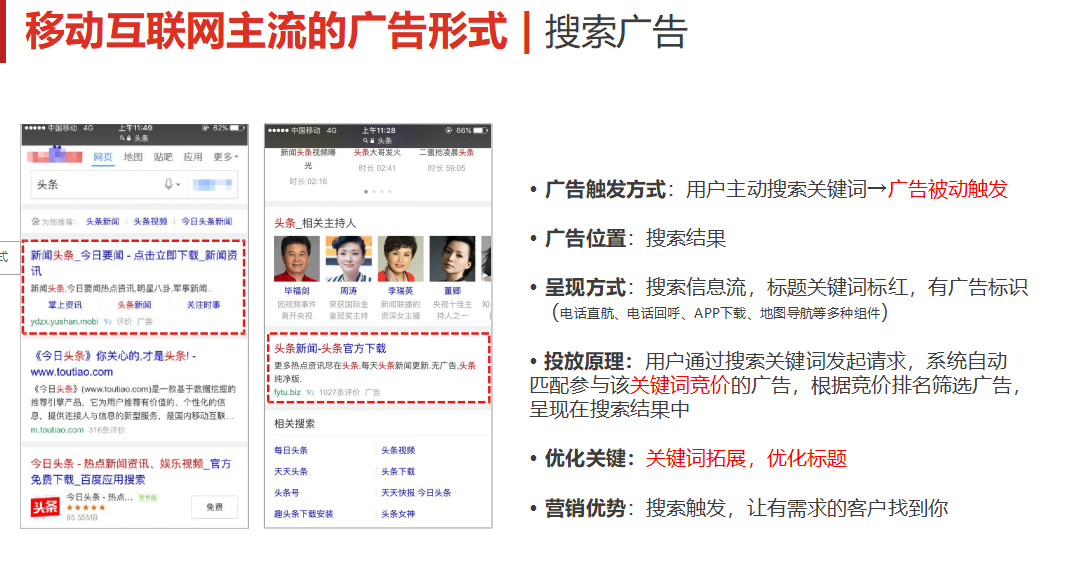Open the 关注时事 sub-link
Viewport: 1068px width, 569px height.
pyautogui.click(x=203, y=305)
